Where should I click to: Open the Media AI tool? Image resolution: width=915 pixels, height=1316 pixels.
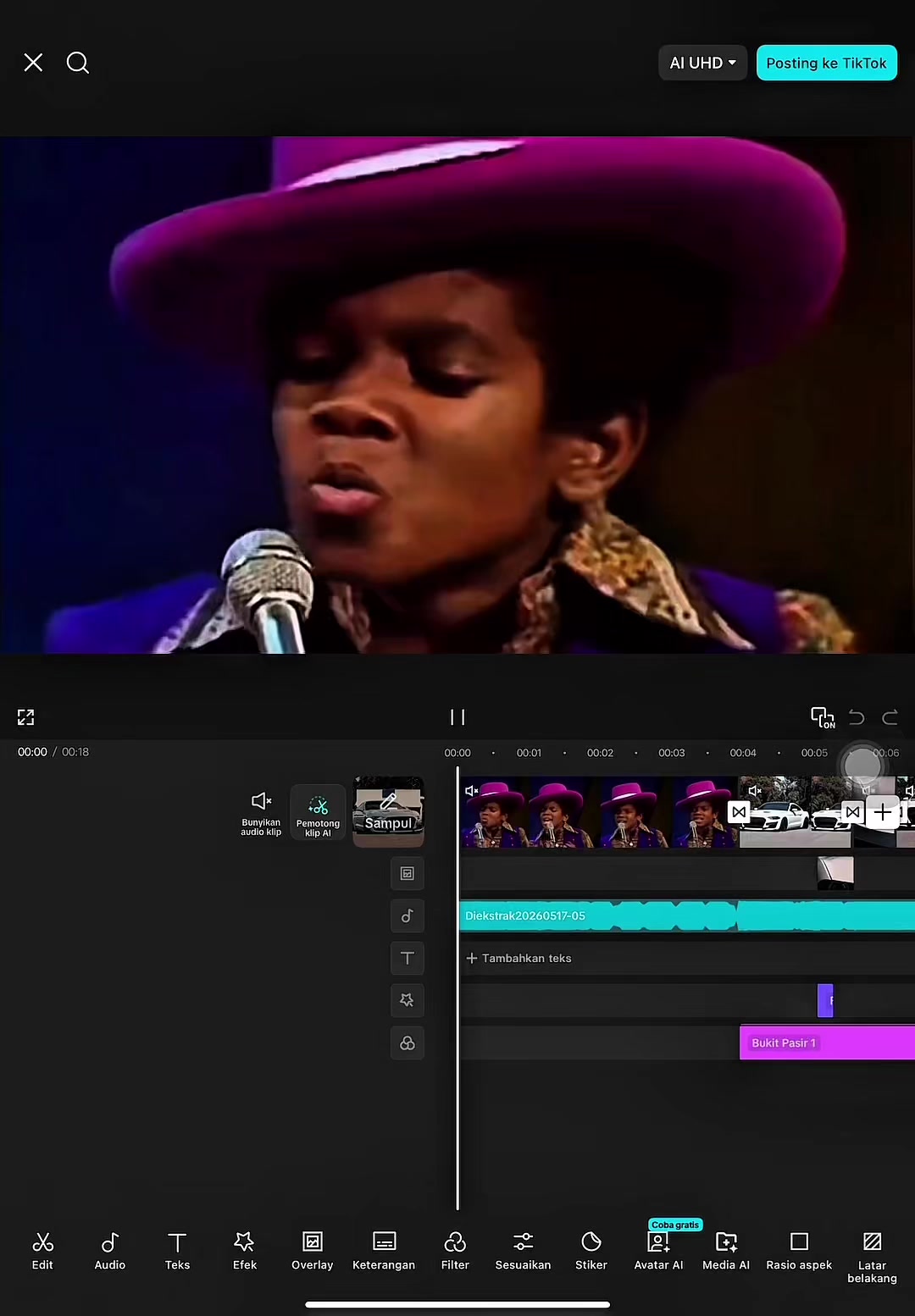(x=726, y=1252)
